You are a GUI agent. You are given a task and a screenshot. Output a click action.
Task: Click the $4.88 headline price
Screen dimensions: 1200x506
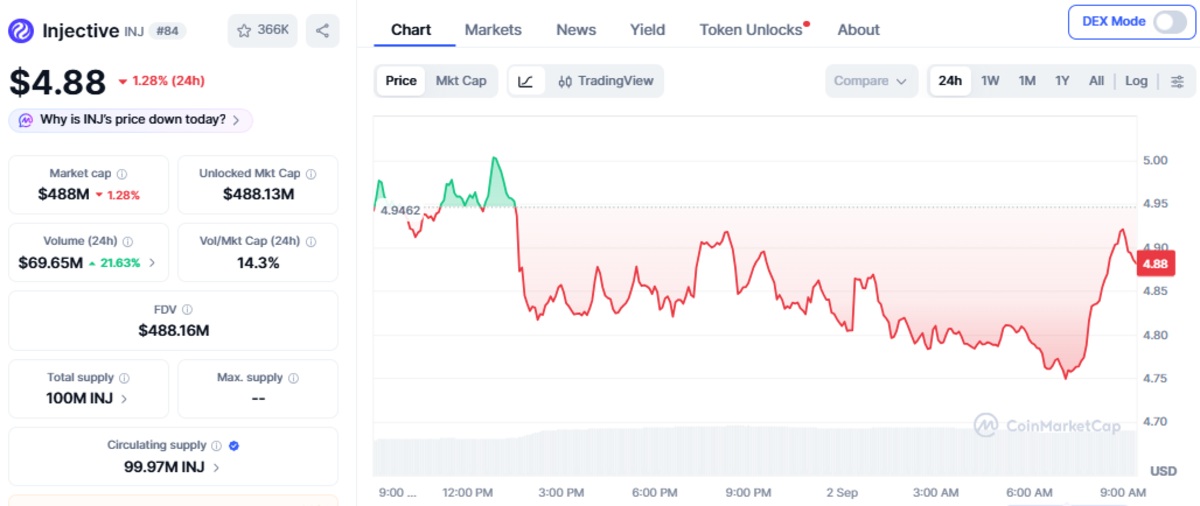[58, 81]
